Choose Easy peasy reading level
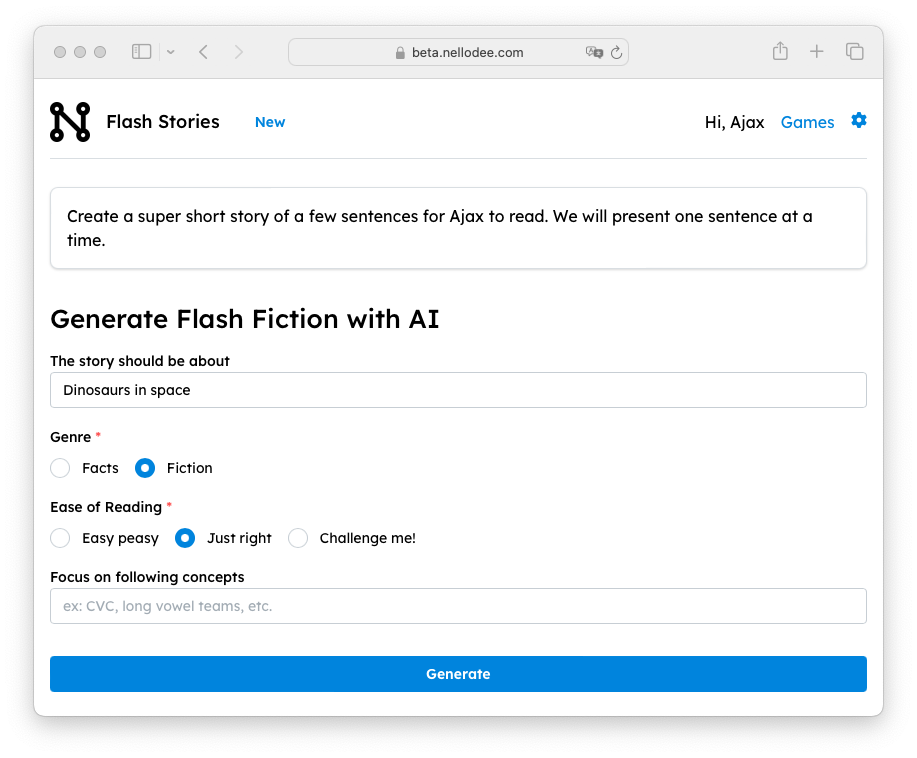Viewport: 917px width, 758px height. pyautogui.click(x=61, y=538)
